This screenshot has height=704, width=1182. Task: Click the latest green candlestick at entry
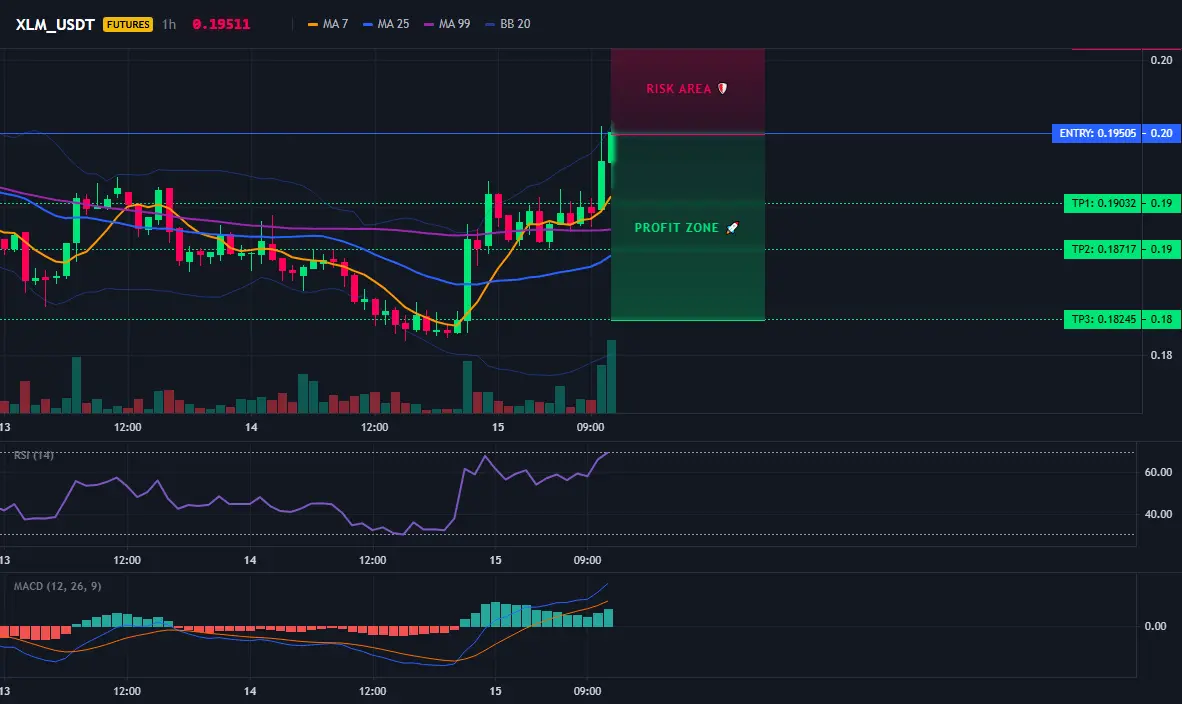(x=611, y=147)
